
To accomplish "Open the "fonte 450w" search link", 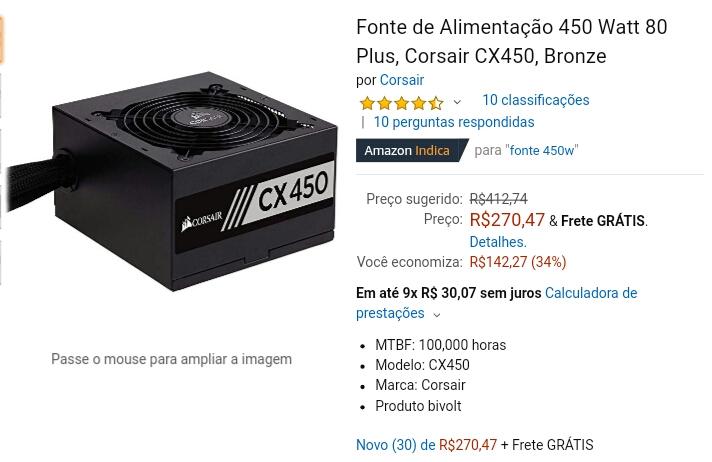I will [542, 150].
